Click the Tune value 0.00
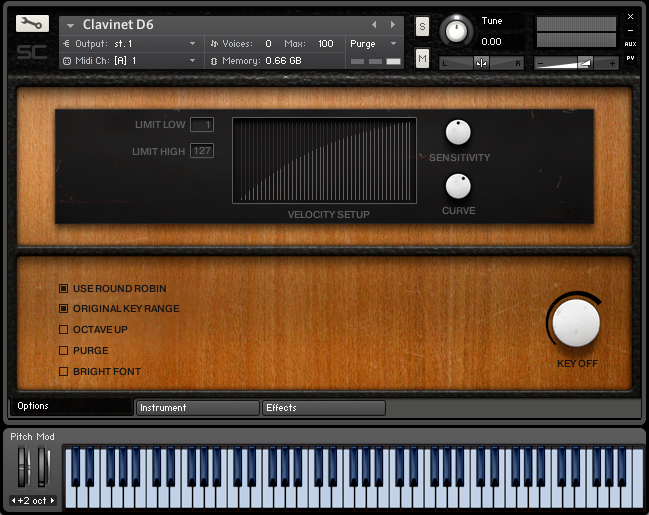Viewport: 649px width, 515px height. pyautogui.click(x=491, y=41)
